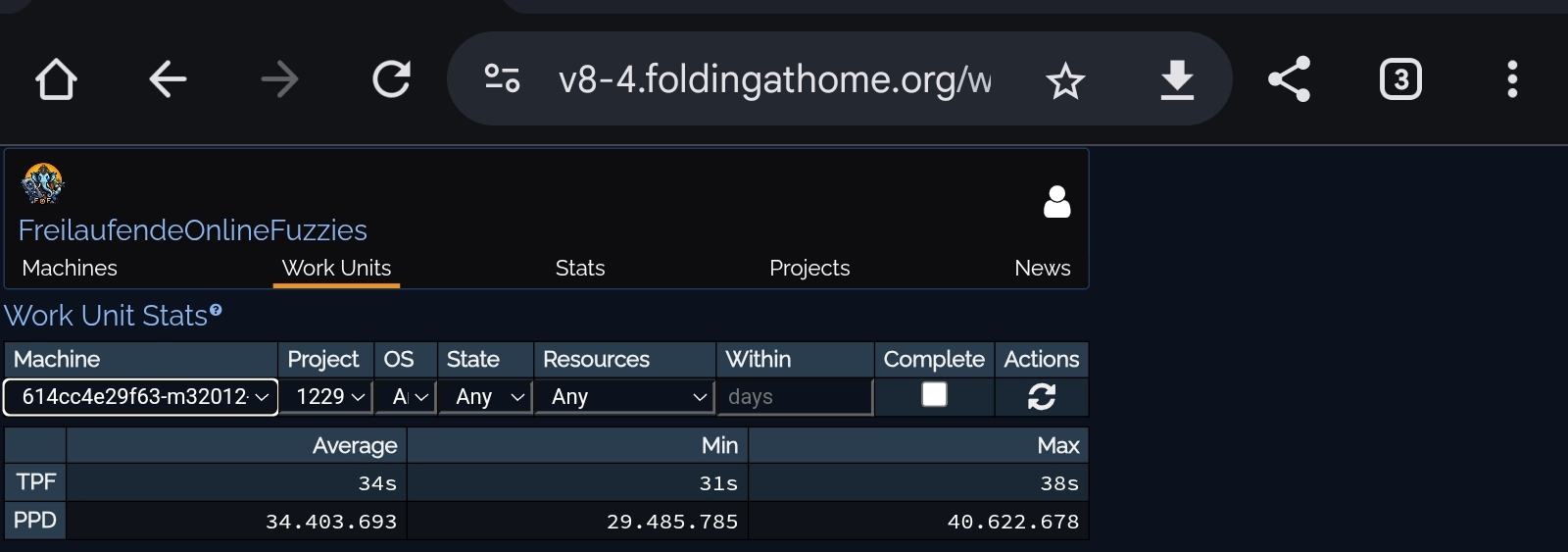Open the News tab
This screenshot has height=552, width=1568.
[1043, 268]
